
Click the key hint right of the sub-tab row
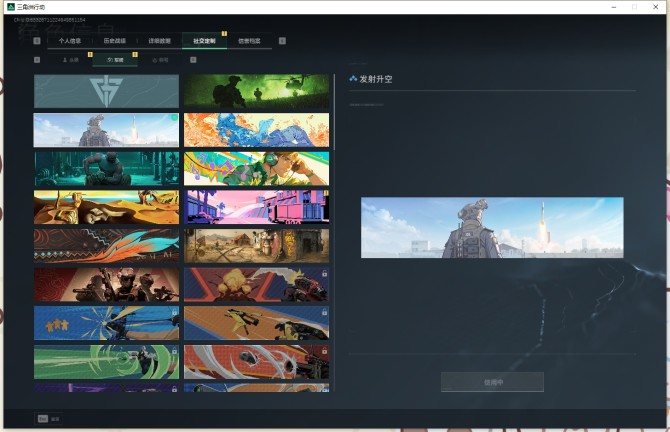tap(193, 60)
